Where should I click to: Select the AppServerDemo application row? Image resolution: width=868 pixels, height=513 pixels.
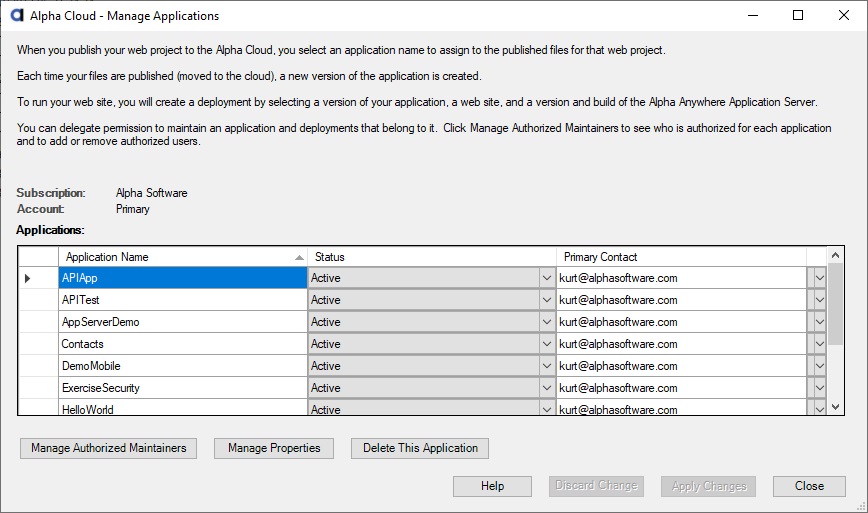pyautogui.click(x=183, y=322)
